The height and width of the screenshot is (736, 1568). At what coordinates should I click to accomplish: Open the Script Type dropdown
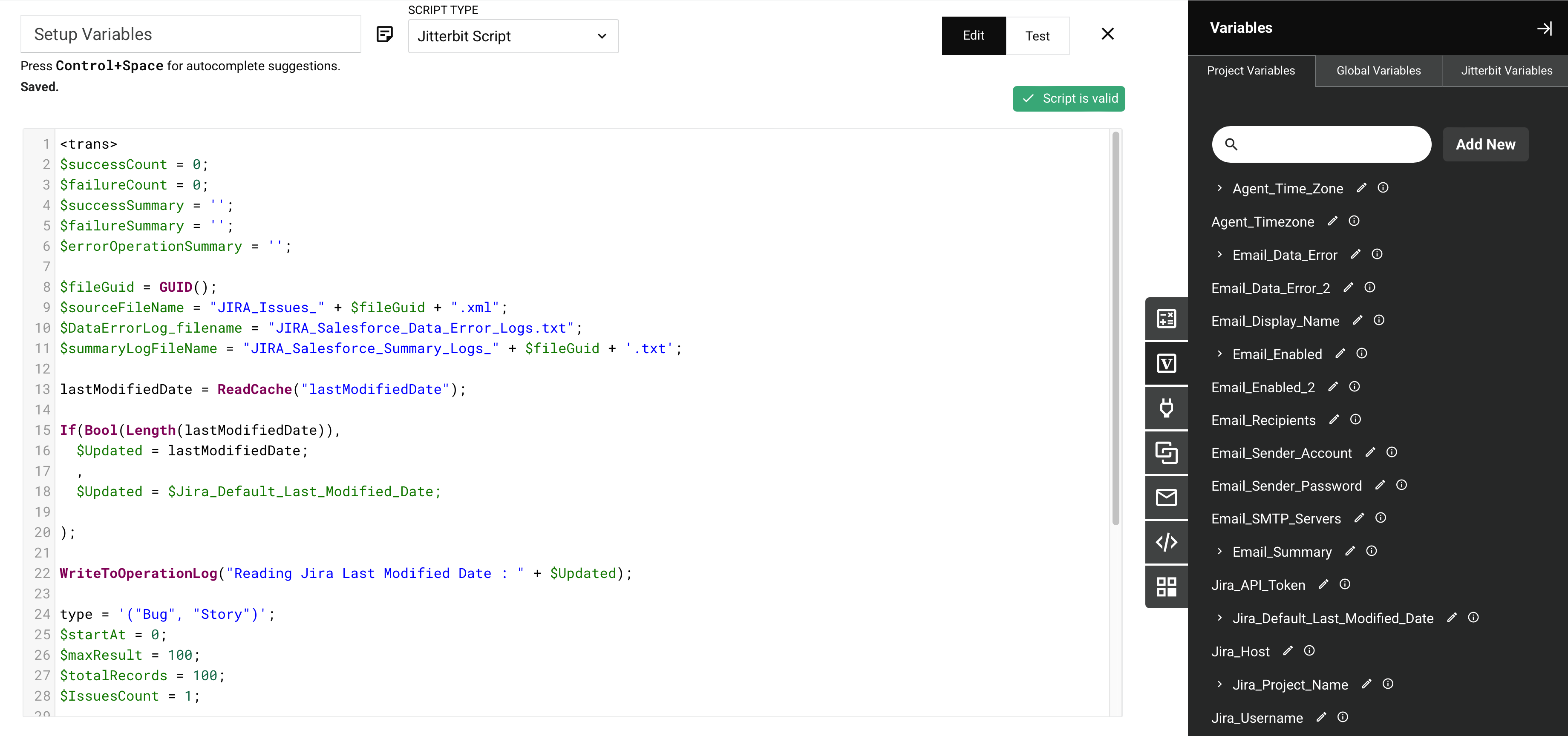pyautogui.click(x=513, y=36)
